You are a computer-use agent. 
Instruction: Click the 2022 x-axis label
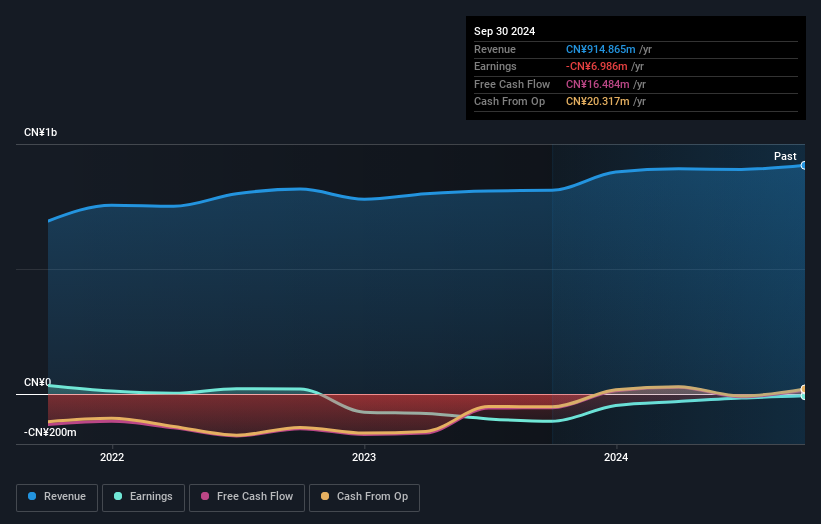pos(112,457)
